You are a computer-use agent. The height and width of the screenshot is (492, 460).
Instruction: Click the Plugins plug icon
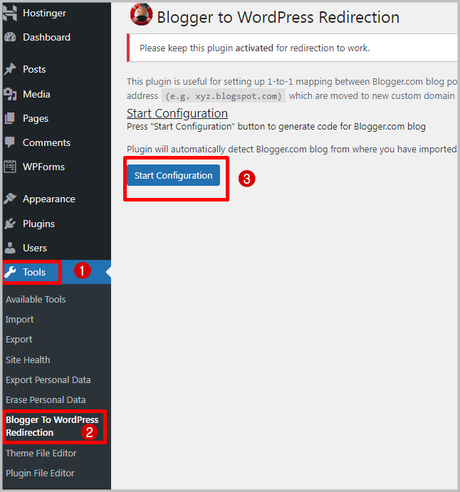(x=10, y=223)
